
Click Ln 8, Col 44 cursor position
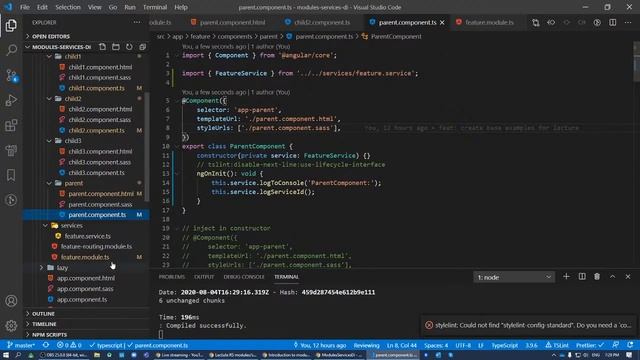click(x=402, y=345)
